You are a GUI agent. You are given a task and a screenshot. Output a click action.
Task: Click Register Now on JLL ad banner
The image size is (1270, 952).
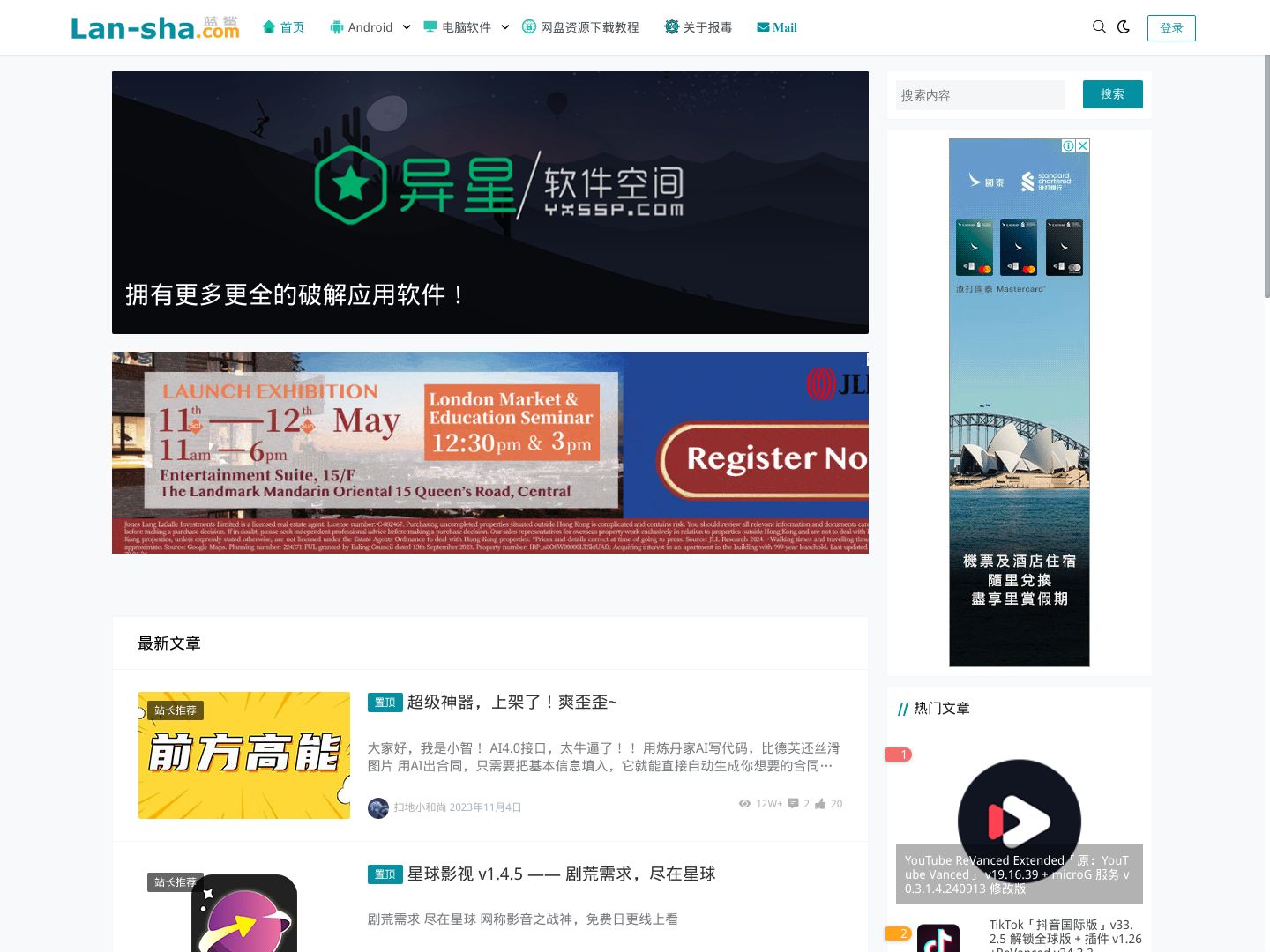[x=766, y=458]
